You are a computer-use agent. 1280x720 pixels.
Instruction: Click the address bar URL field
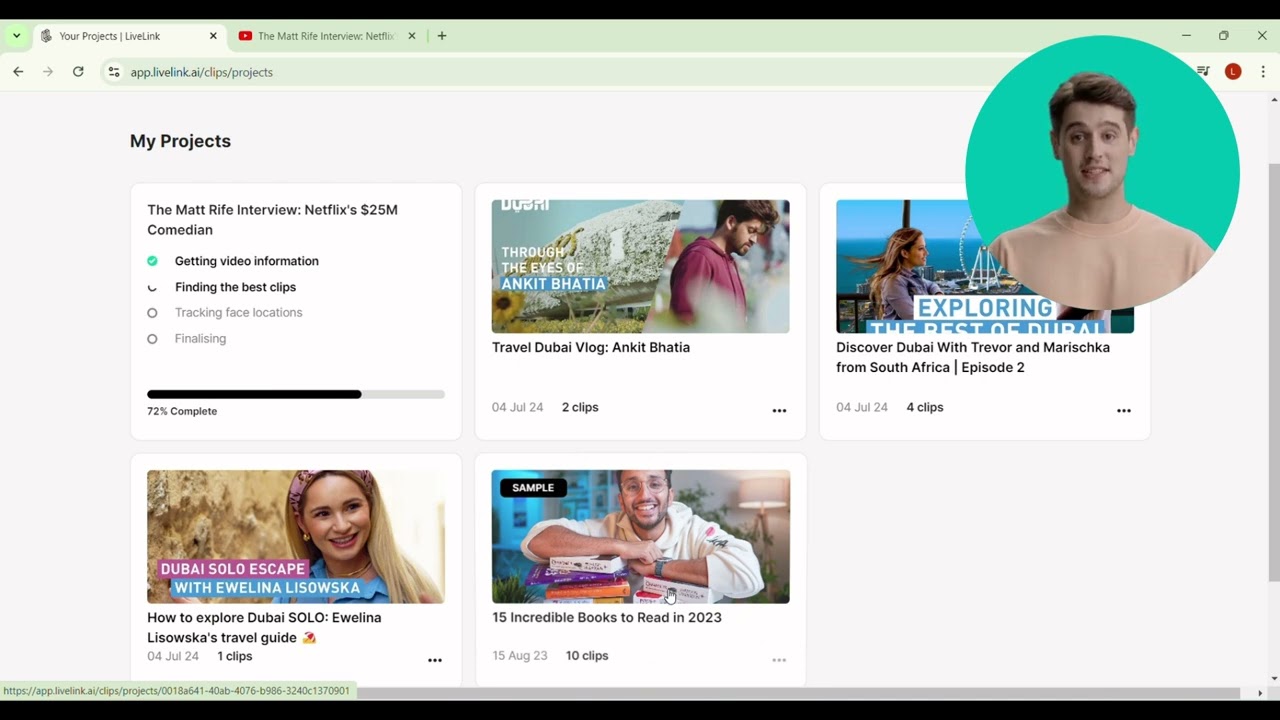560,72
